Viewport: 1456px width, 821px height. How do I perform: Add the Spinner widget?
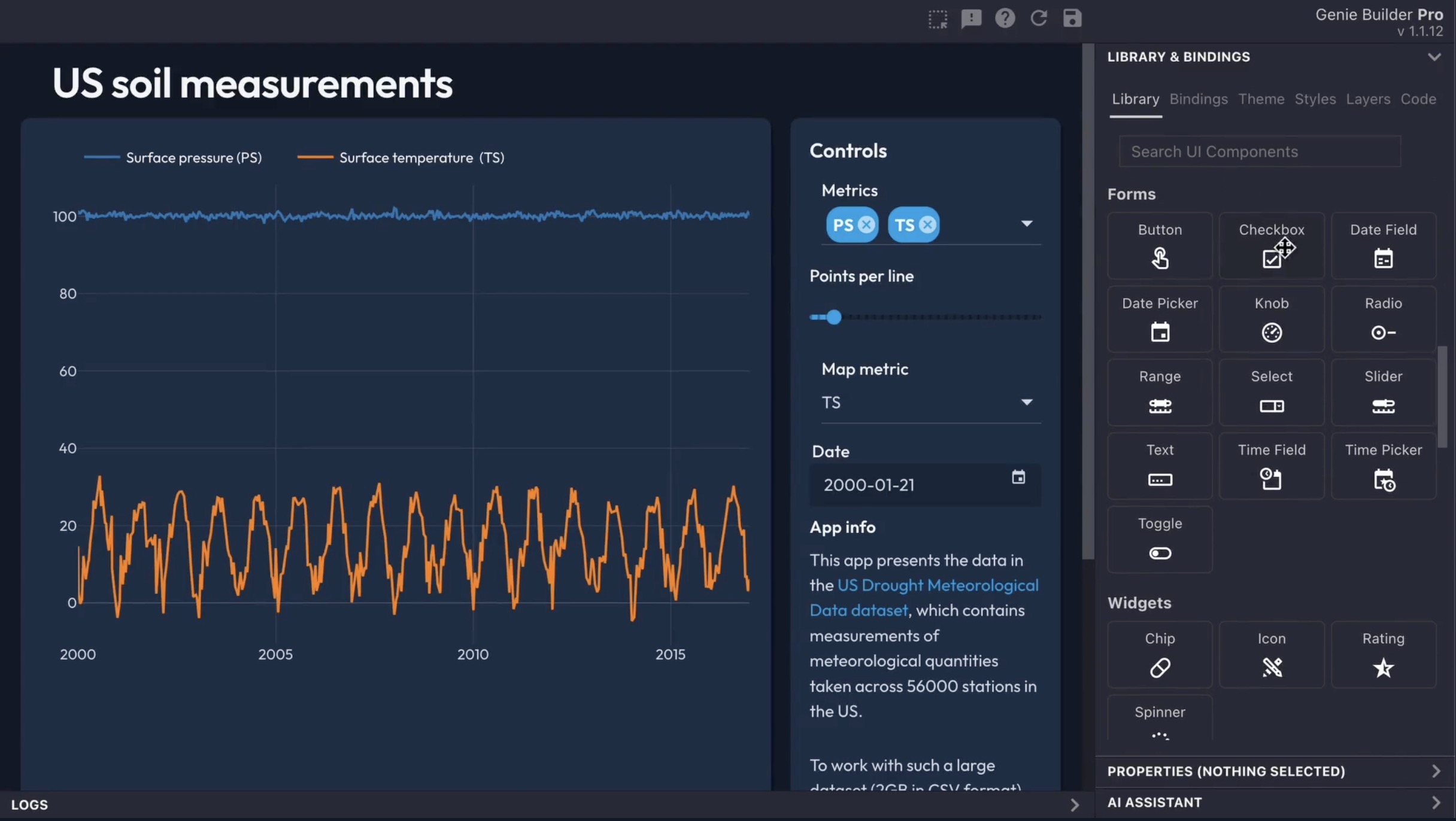(x=1160, y=721)
